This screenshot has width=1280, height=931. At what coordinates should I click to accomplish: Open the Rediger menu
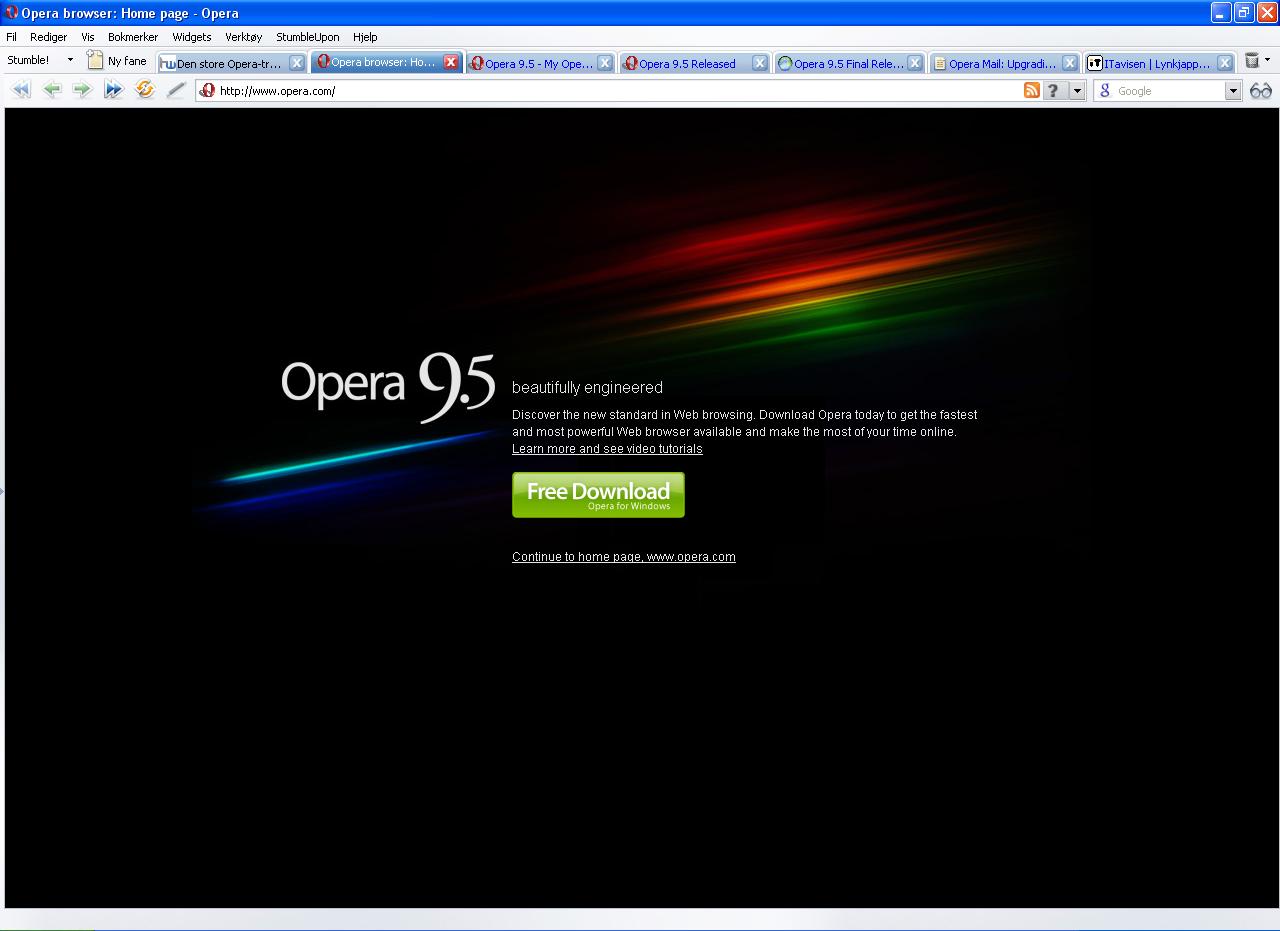pyautogui.click(x=49, y=37)
